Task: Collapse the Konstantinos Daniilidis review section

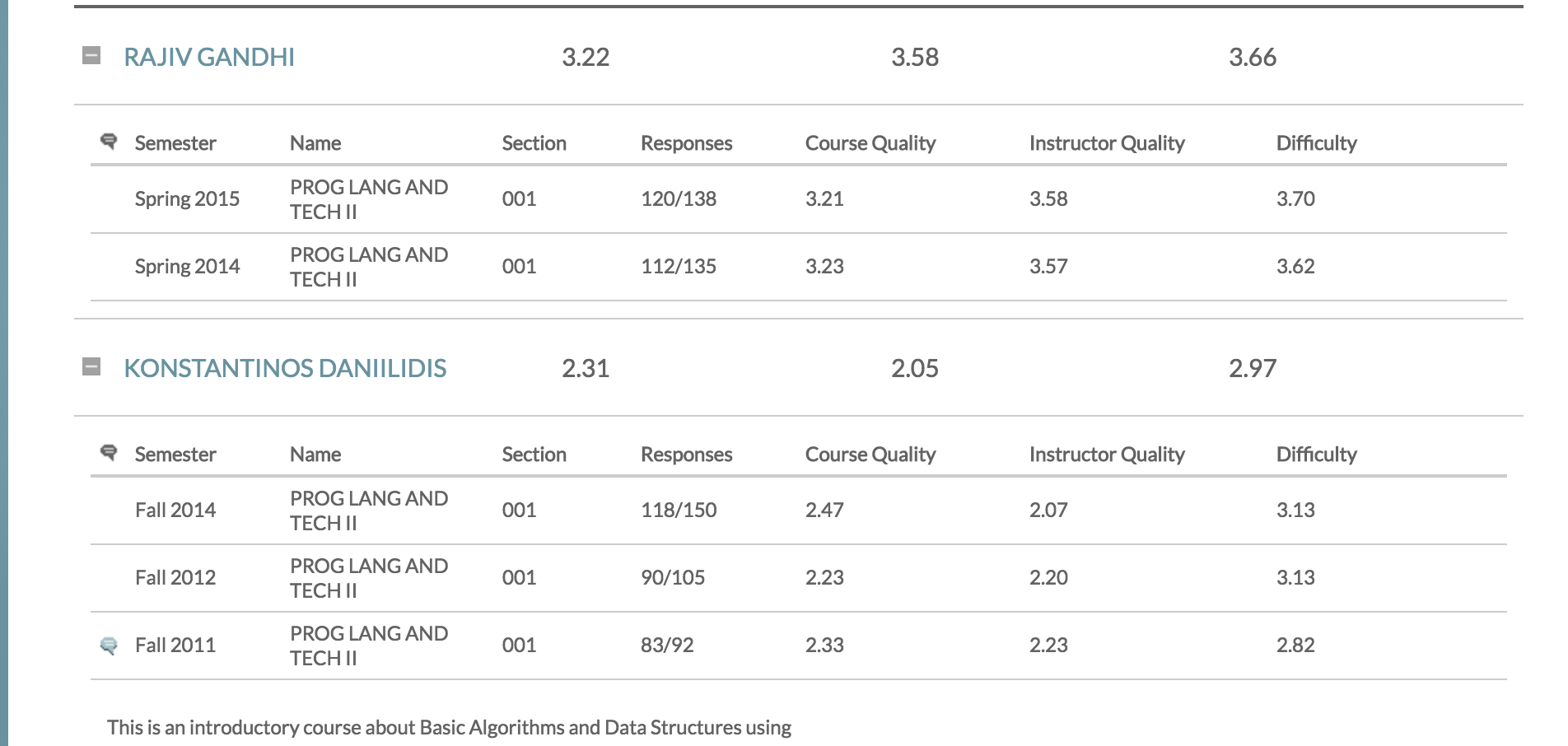Action: click(x=91, y=365)
